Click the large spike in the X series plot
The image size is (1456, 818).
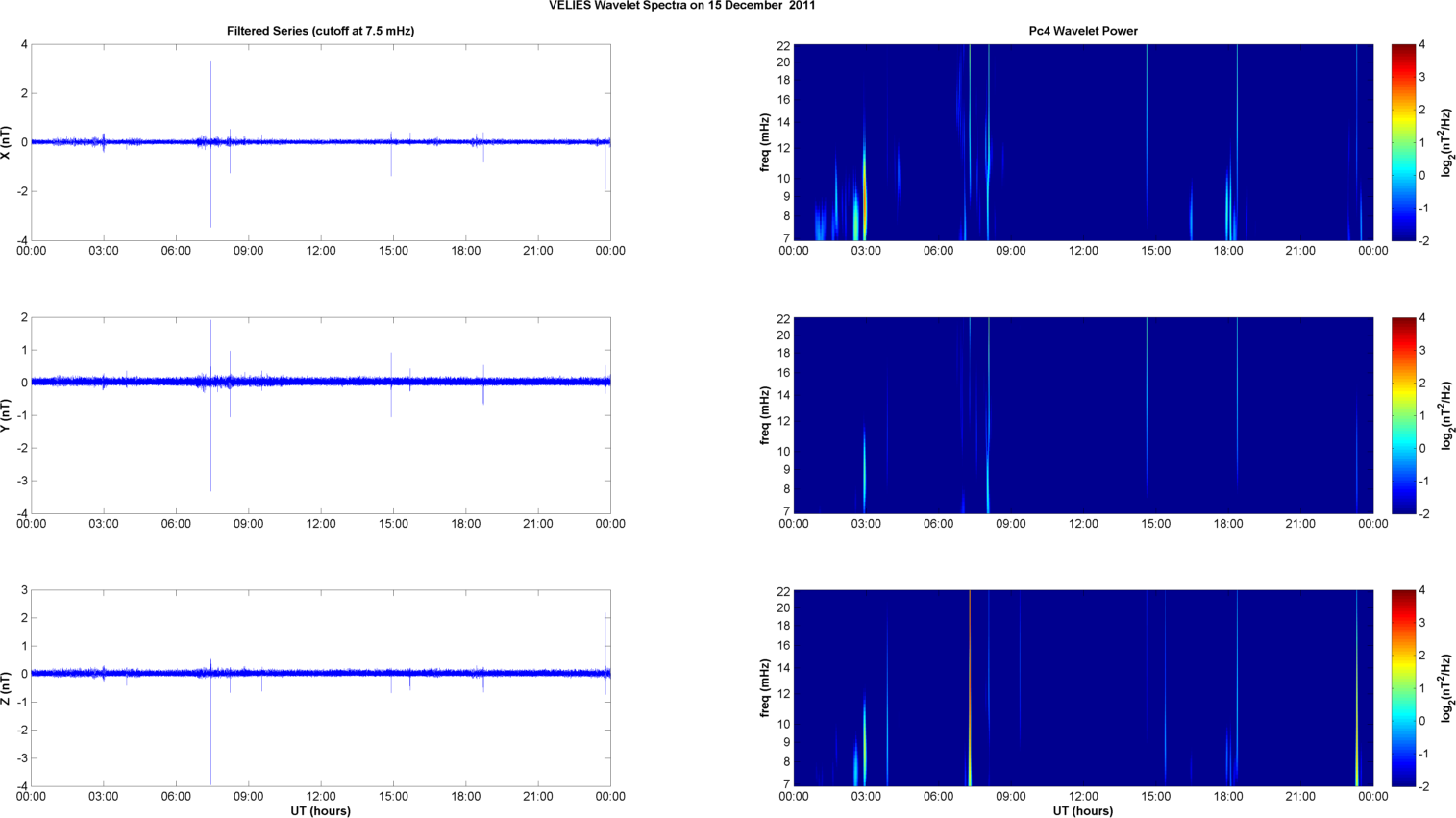coord(211,96)
